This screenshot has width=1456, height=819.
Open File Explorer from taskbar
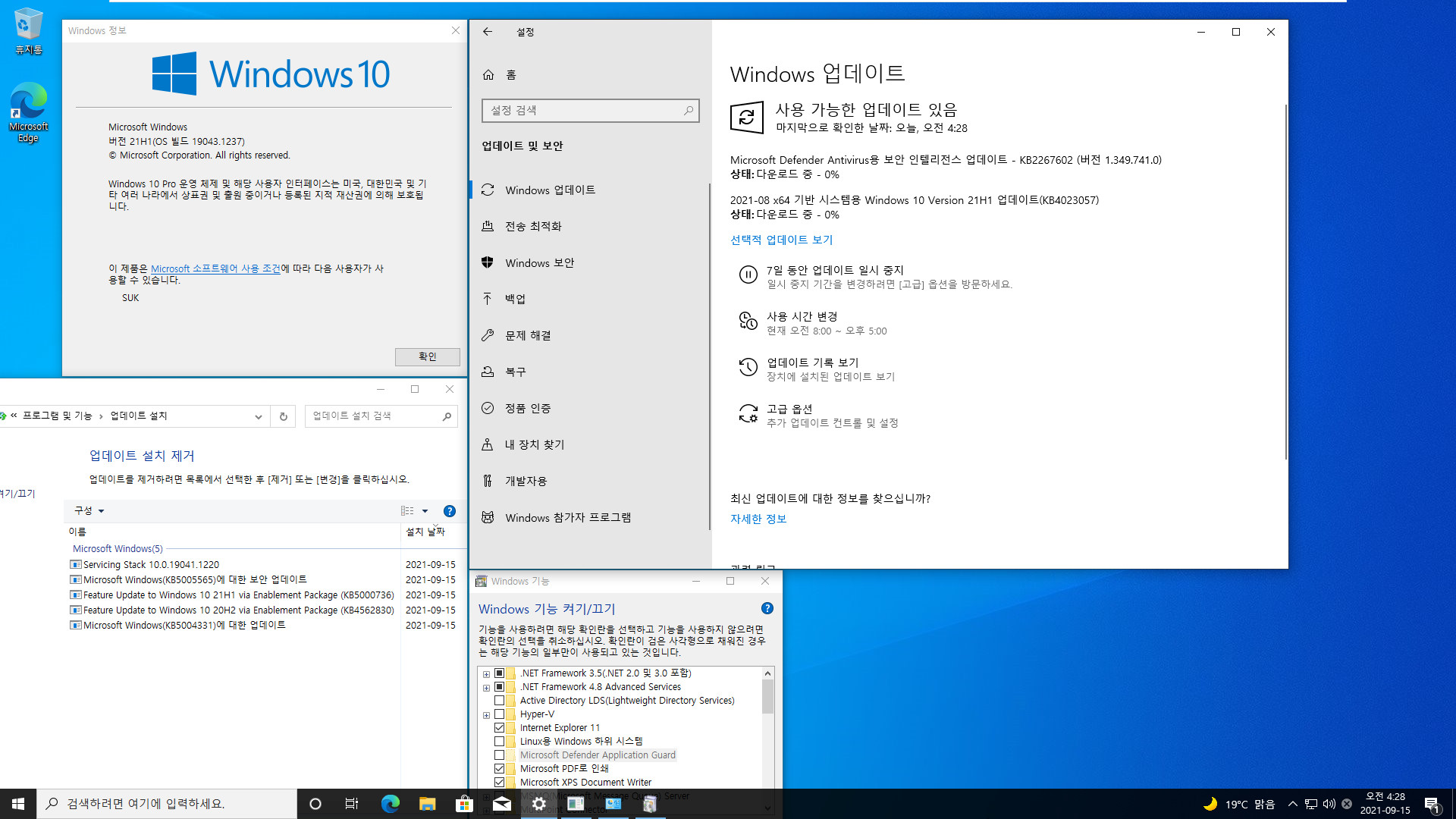tap(427, 804)
